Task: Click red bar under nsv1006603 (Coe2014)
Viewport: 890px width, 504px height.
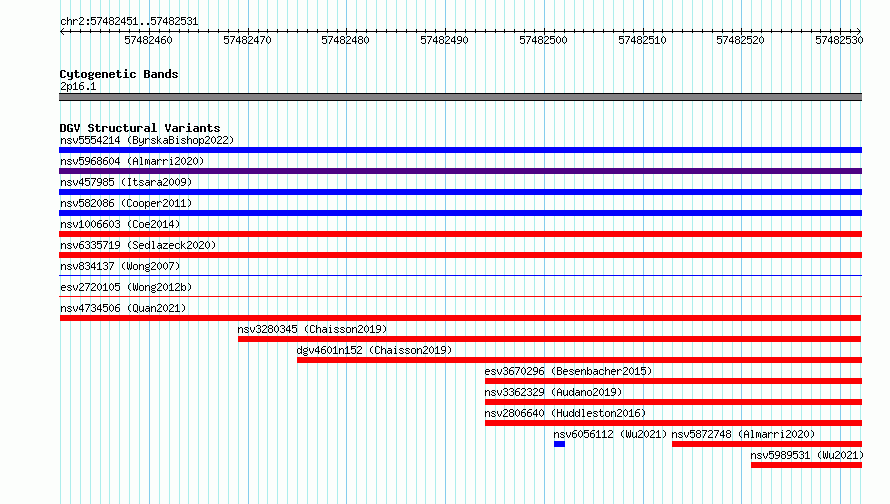Action: (460, 234)
